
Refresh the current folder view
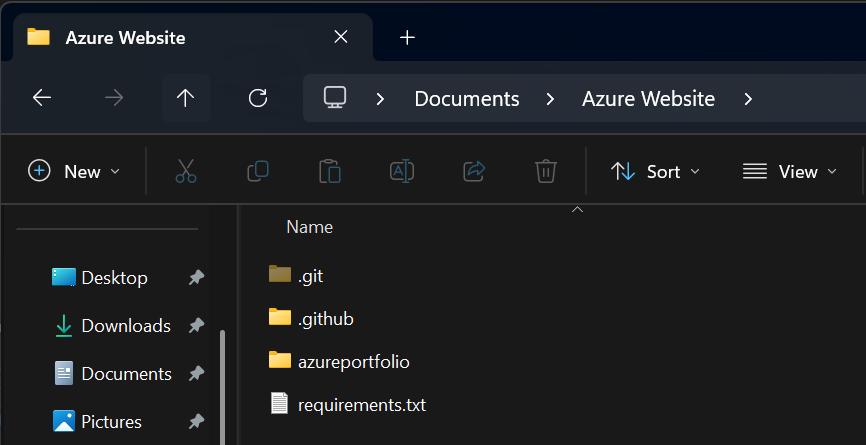[x=258, y=98]
